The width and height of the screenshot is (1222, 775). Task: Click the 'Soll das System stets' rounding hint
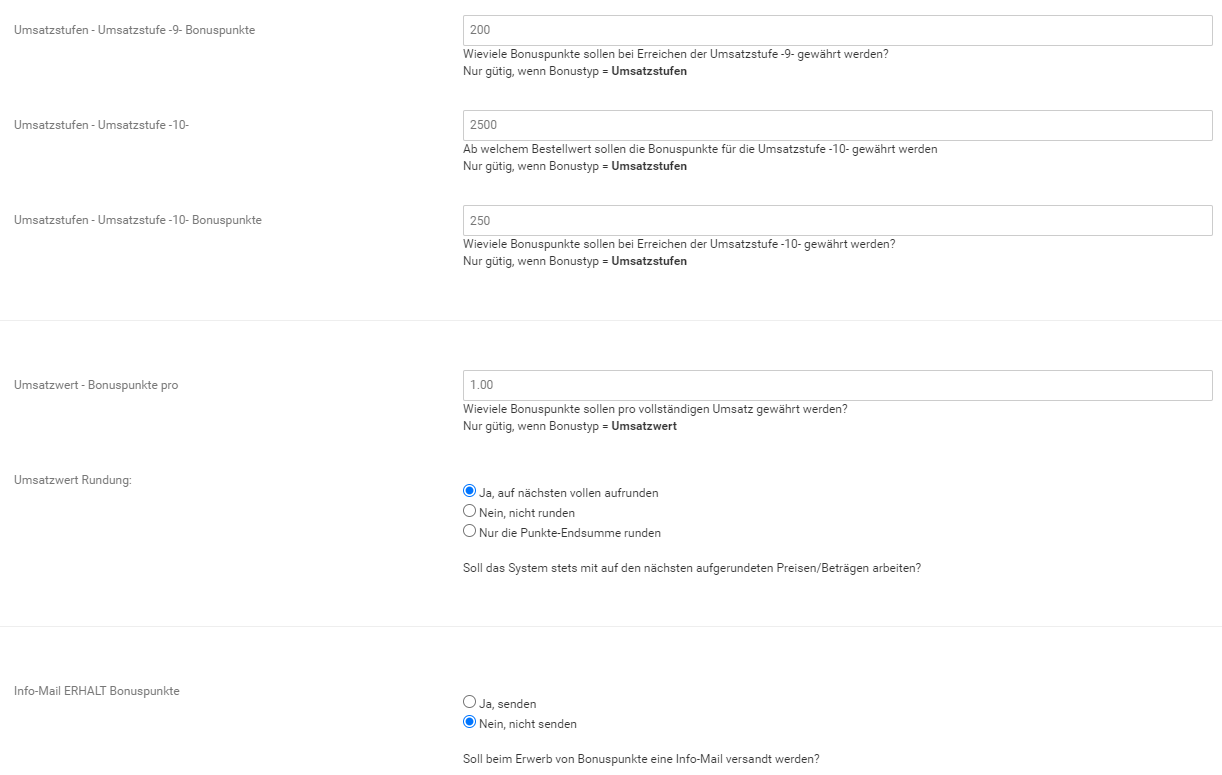tap(692, 568)
